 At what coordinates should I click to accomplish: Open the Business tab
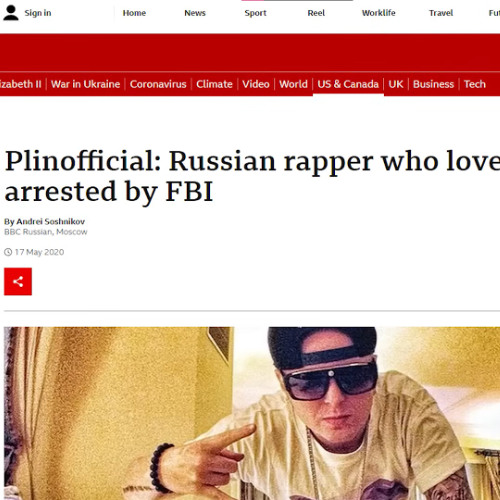[x=433, y=84]
